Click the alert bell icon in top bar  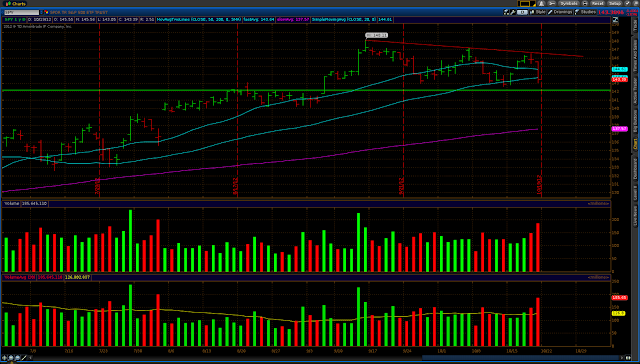(x=542, y=3)
